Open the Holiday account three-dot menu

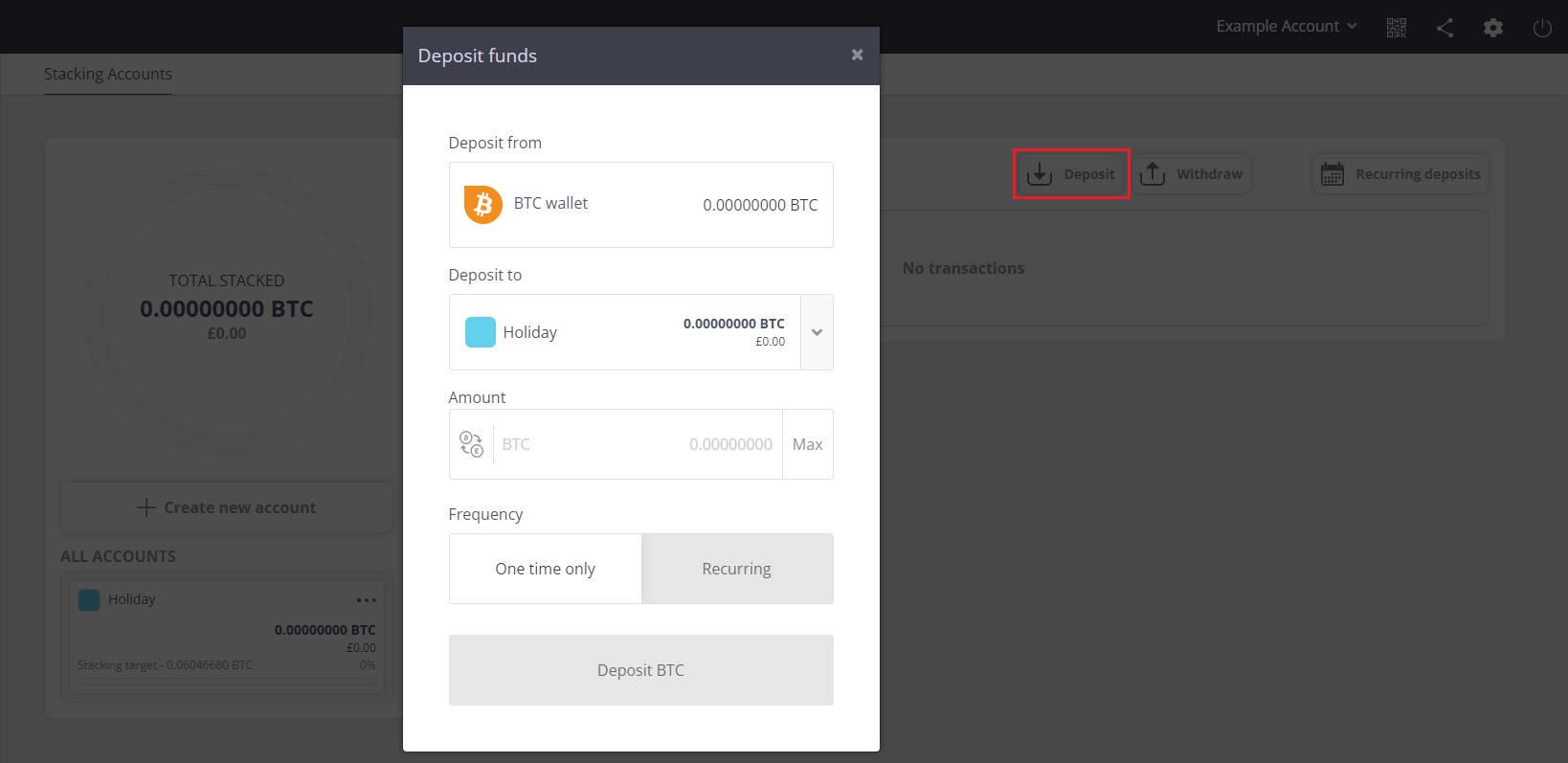366,600
